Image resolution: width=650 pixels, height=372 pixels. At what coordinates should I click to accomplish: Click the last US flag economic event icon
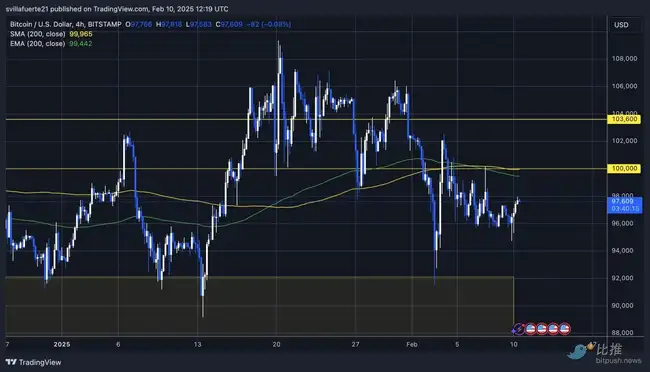click(565, 329)
